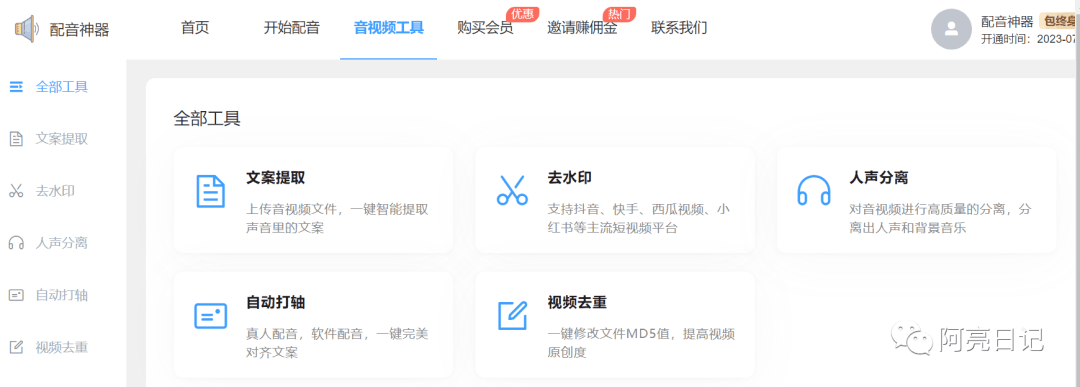Click description 一键修改文件MD5值，提高视频原创度
Image resolution: width=1080 pixels, height=387 pixels.
(641, 343)
